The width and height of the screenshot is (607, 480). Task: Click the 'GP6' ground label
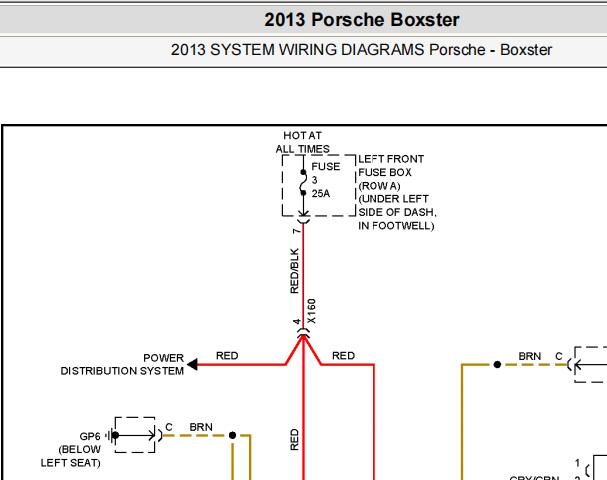pyautogui.click(x=90, y=436)
